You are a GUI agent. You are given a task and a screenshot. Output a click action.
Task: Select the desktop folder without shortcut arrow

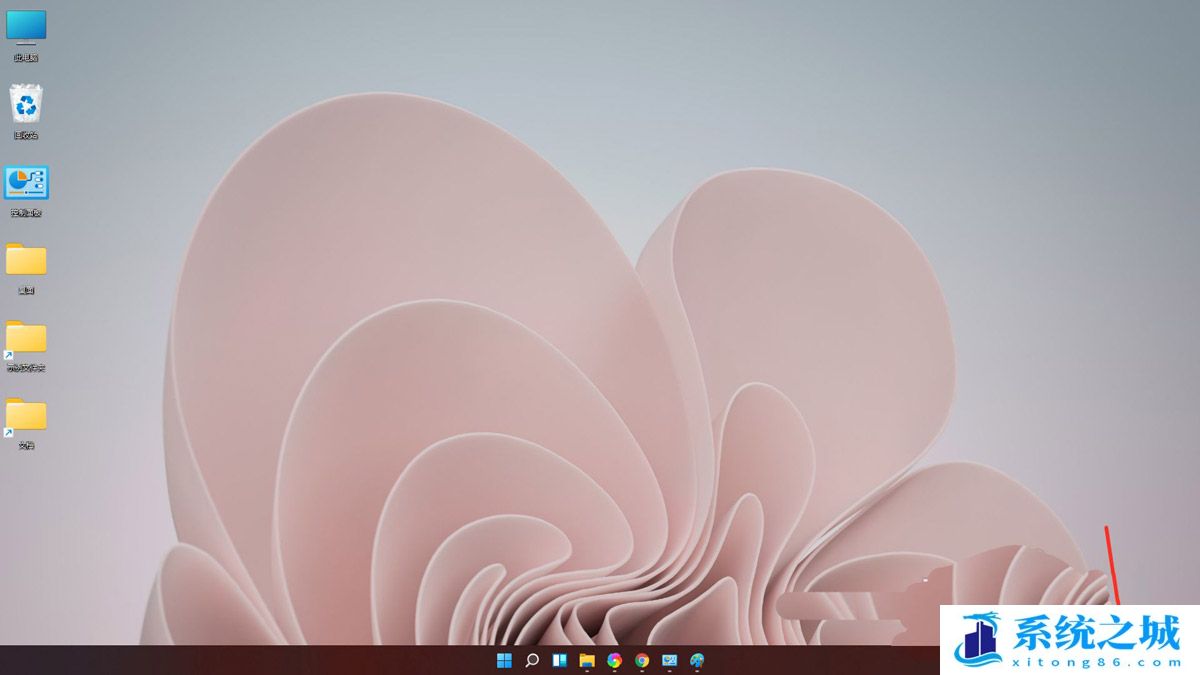pos(26,260)
